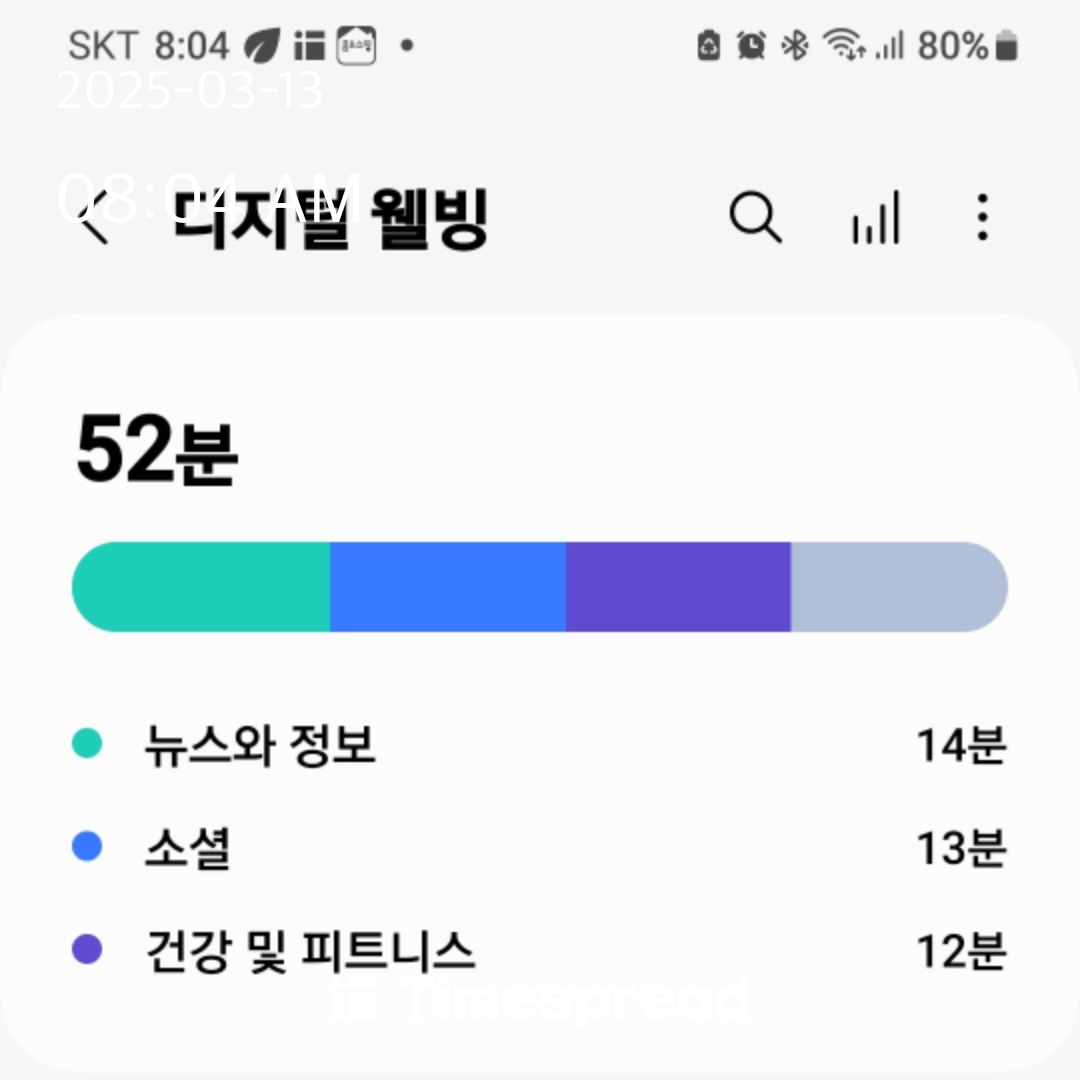Image resolution: width=1080 pixels, height=1080 pixels.
Task: Open the bar chart statistics icon
Action: (x=875, y=218)
